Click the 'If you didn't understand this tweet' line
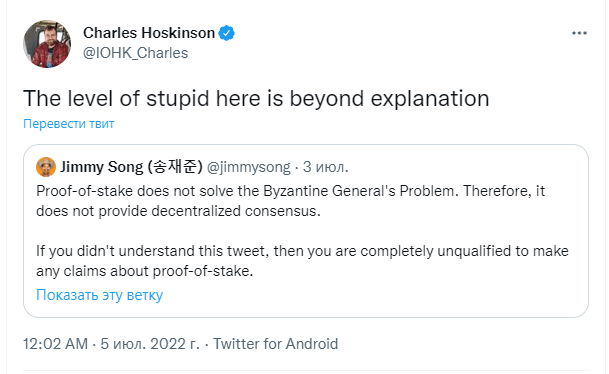 pyautogui.click(x=302, y=251)
